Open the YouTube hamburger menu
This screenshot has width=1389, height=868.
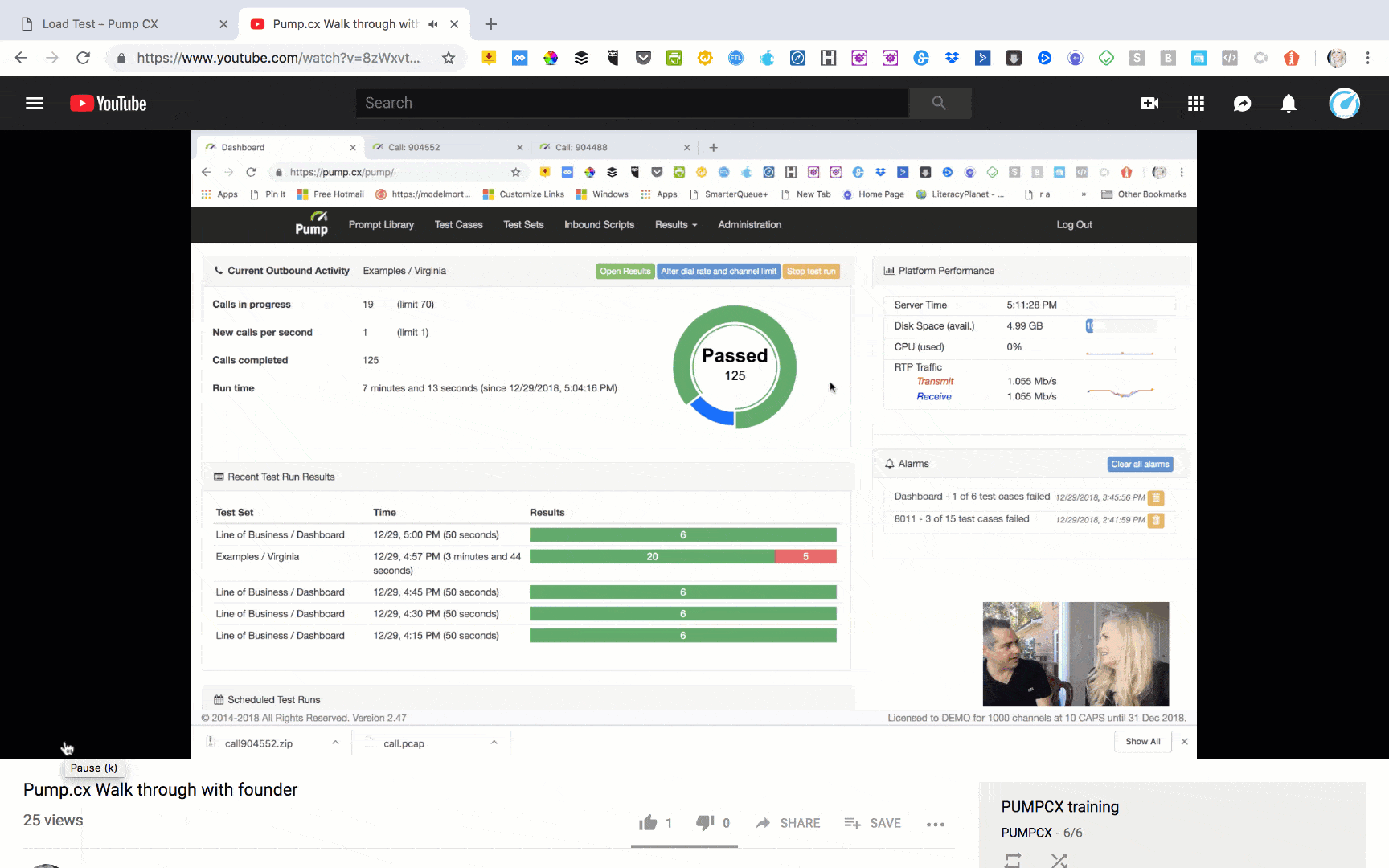point(35,103)
